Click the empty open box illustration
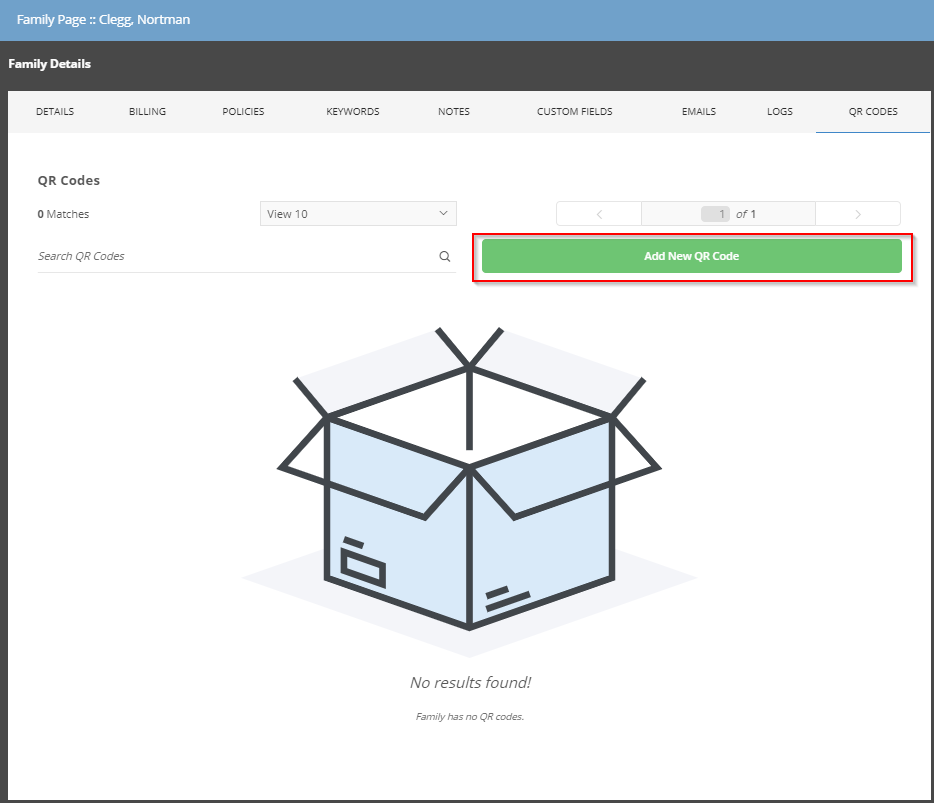 click(x=469, y=480)
